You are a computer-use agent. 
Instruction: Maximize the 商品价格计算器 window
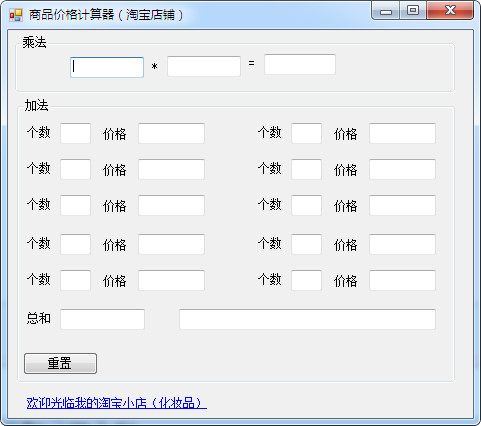[x=413, y=11]
